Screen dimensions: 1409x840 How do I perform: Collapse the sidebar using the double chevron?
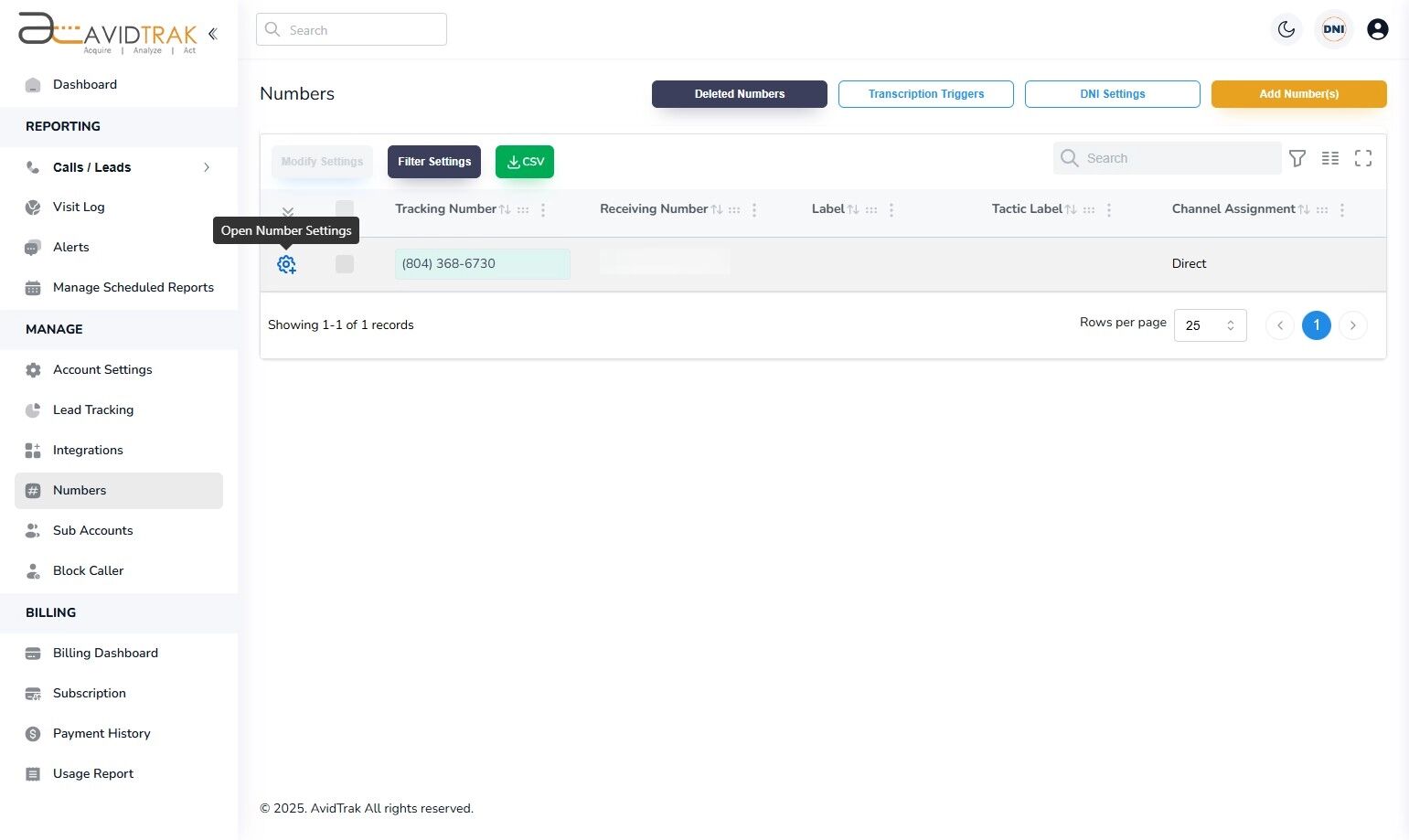coord(212,33)
